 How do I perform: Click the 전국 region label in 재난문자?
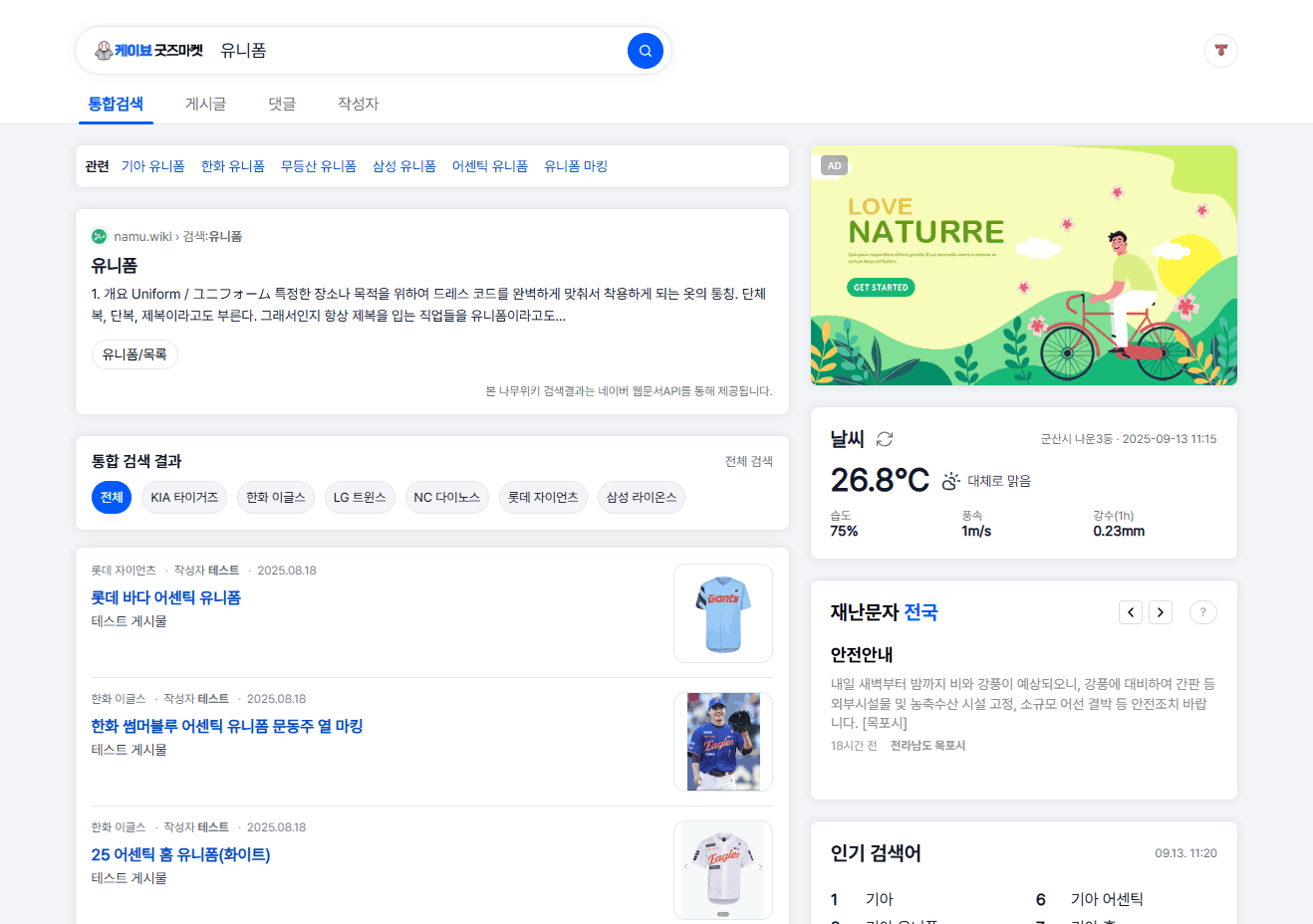(x=920, y=612)
